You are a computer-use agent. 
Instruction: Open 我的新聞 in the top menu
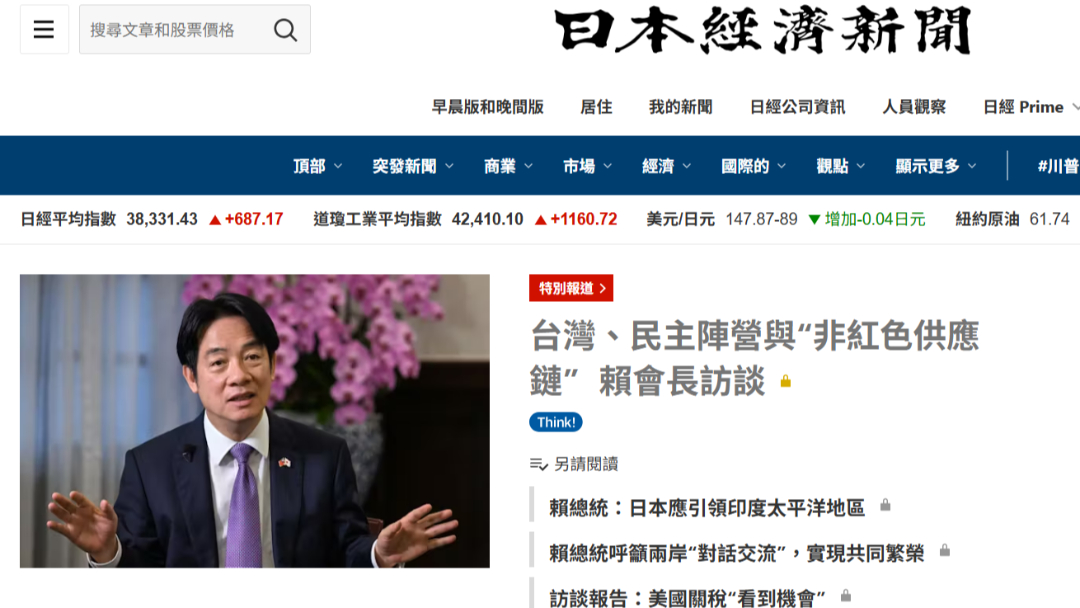click(681, 107)
